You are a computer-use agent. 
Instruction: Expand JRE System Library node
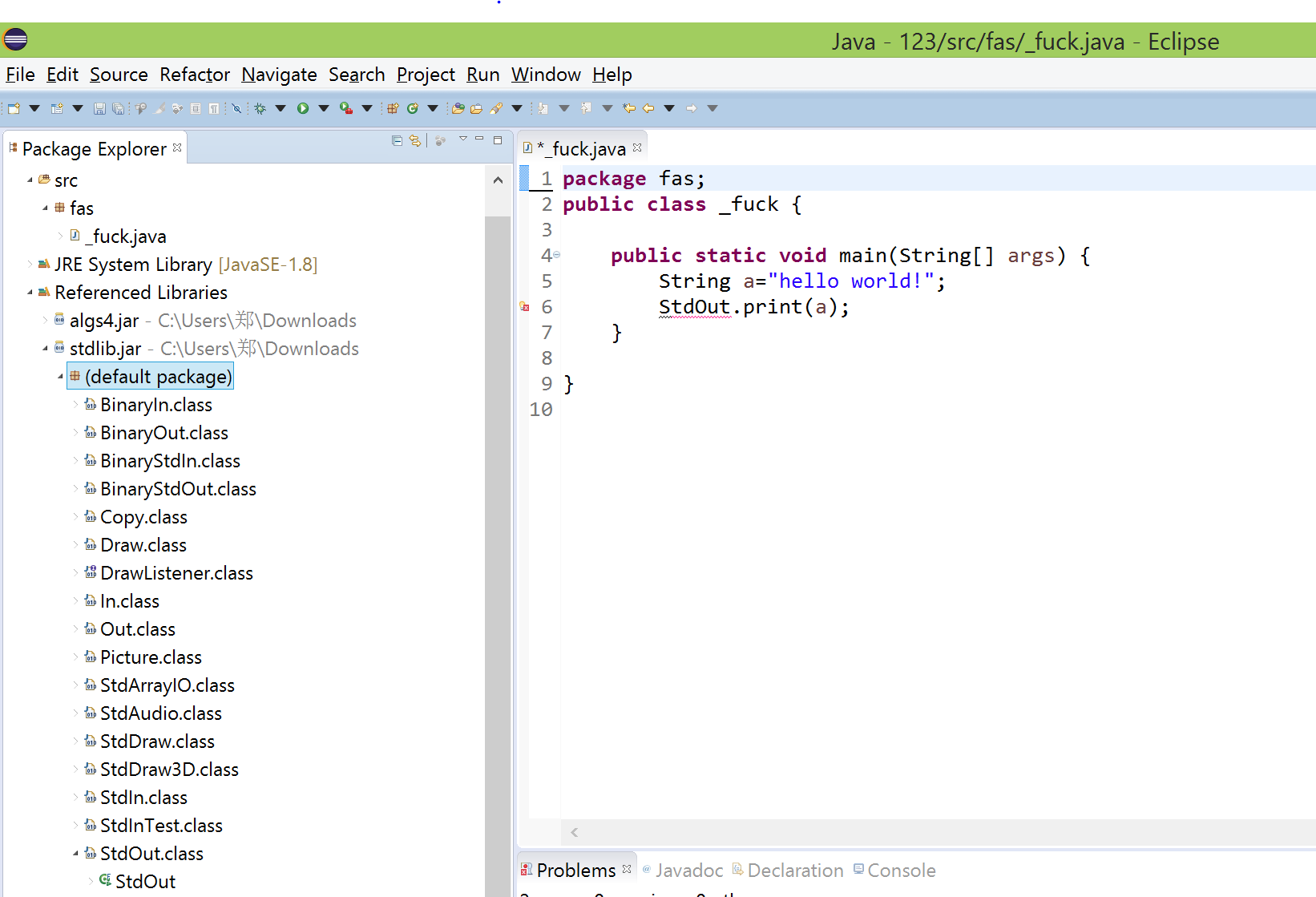point(30,264)
